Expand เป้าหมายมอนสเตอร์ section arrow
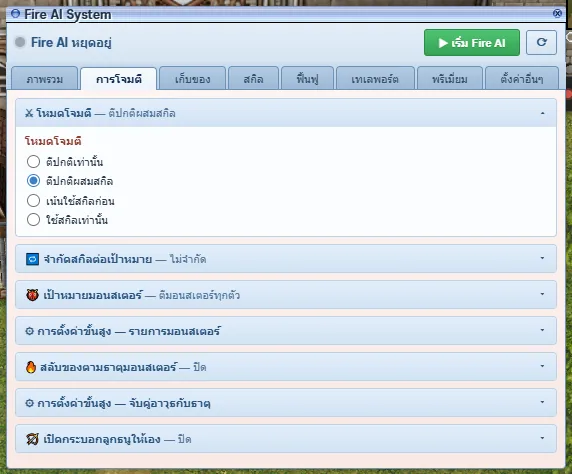 pos(542,294)
